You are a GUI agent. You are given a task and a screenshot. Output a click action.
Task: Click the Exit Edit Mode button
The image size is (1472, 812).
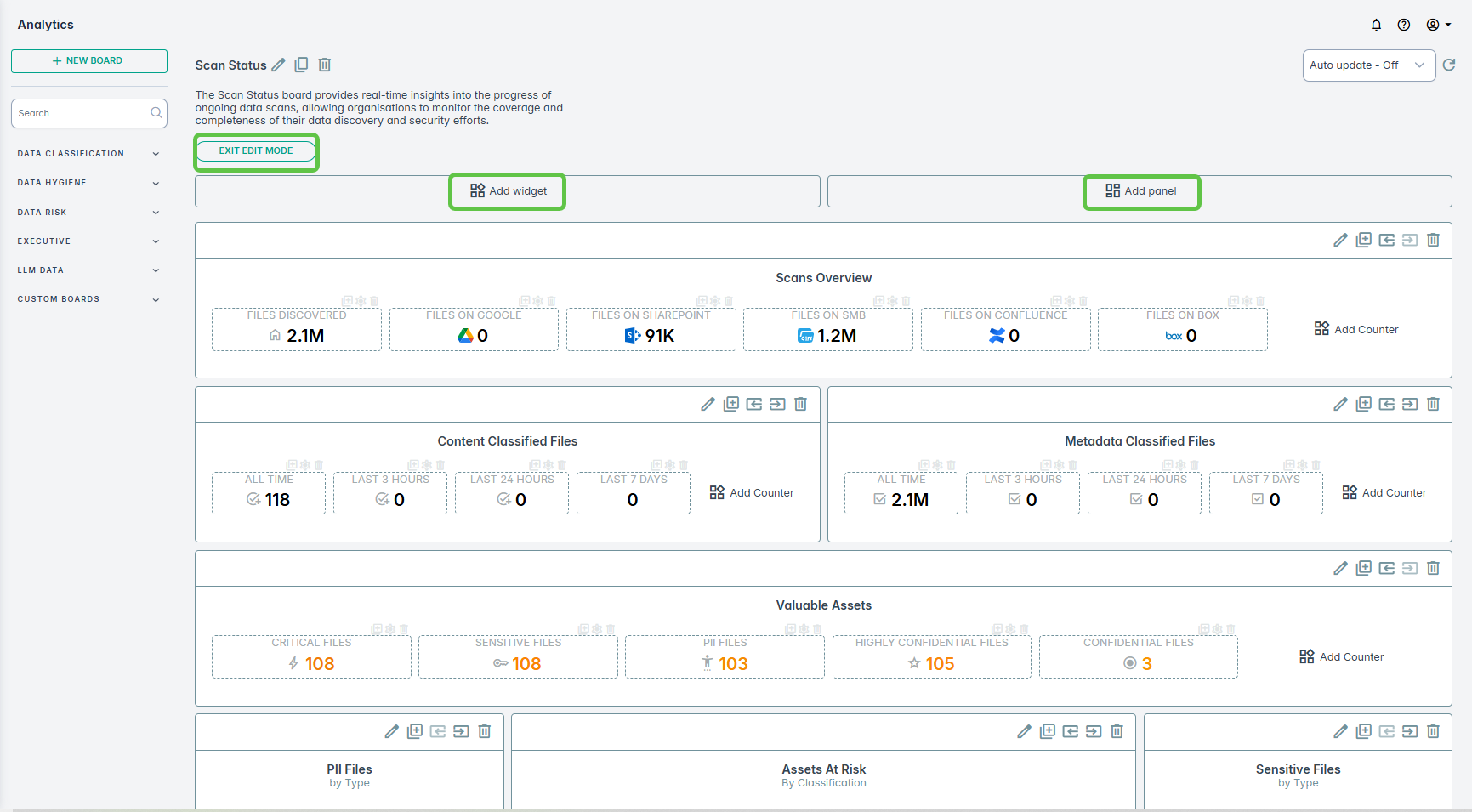pos(256,151)
